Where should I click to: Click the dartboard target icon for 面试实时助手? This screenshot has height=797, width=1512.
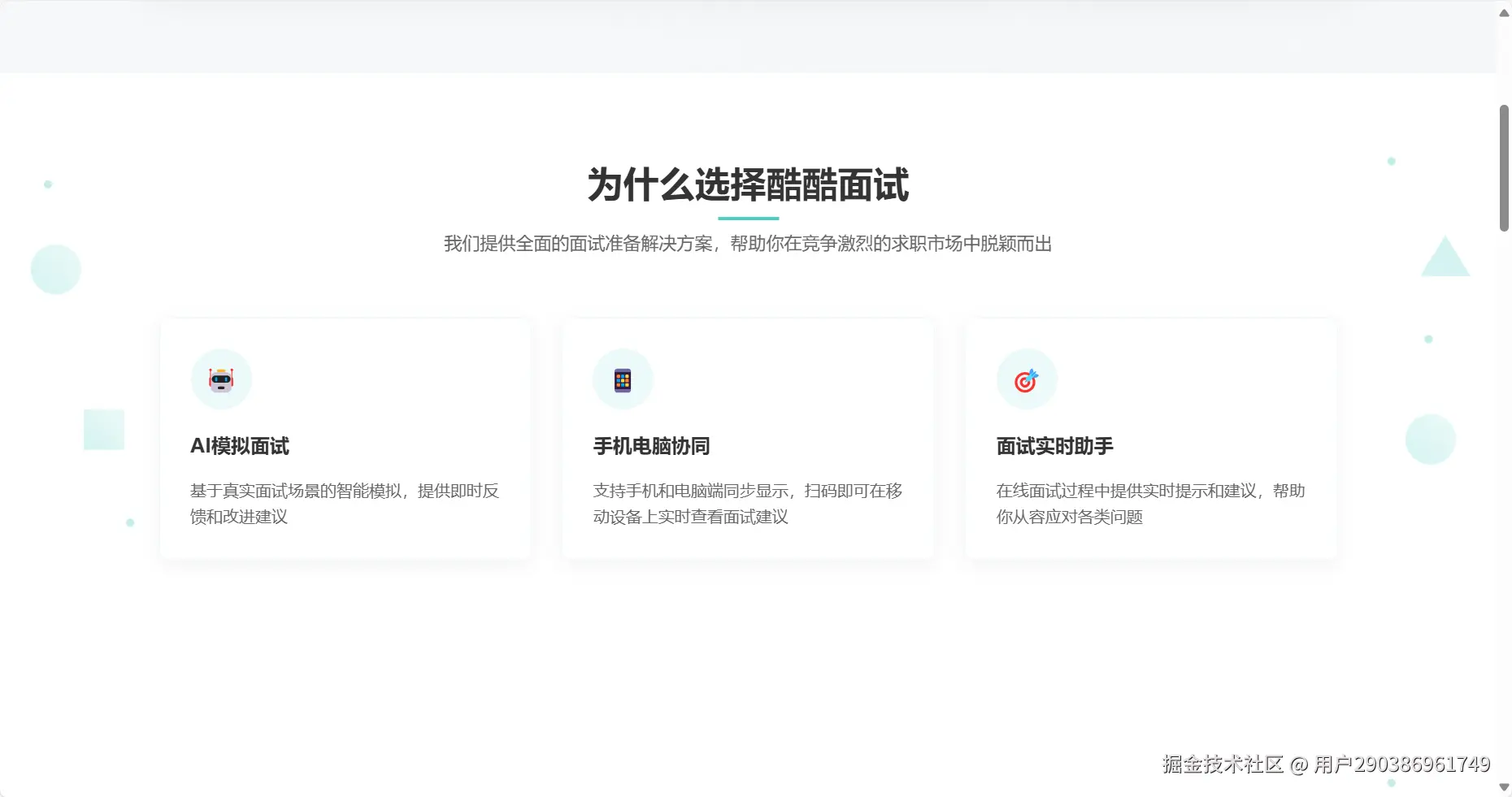(1026, 379)
